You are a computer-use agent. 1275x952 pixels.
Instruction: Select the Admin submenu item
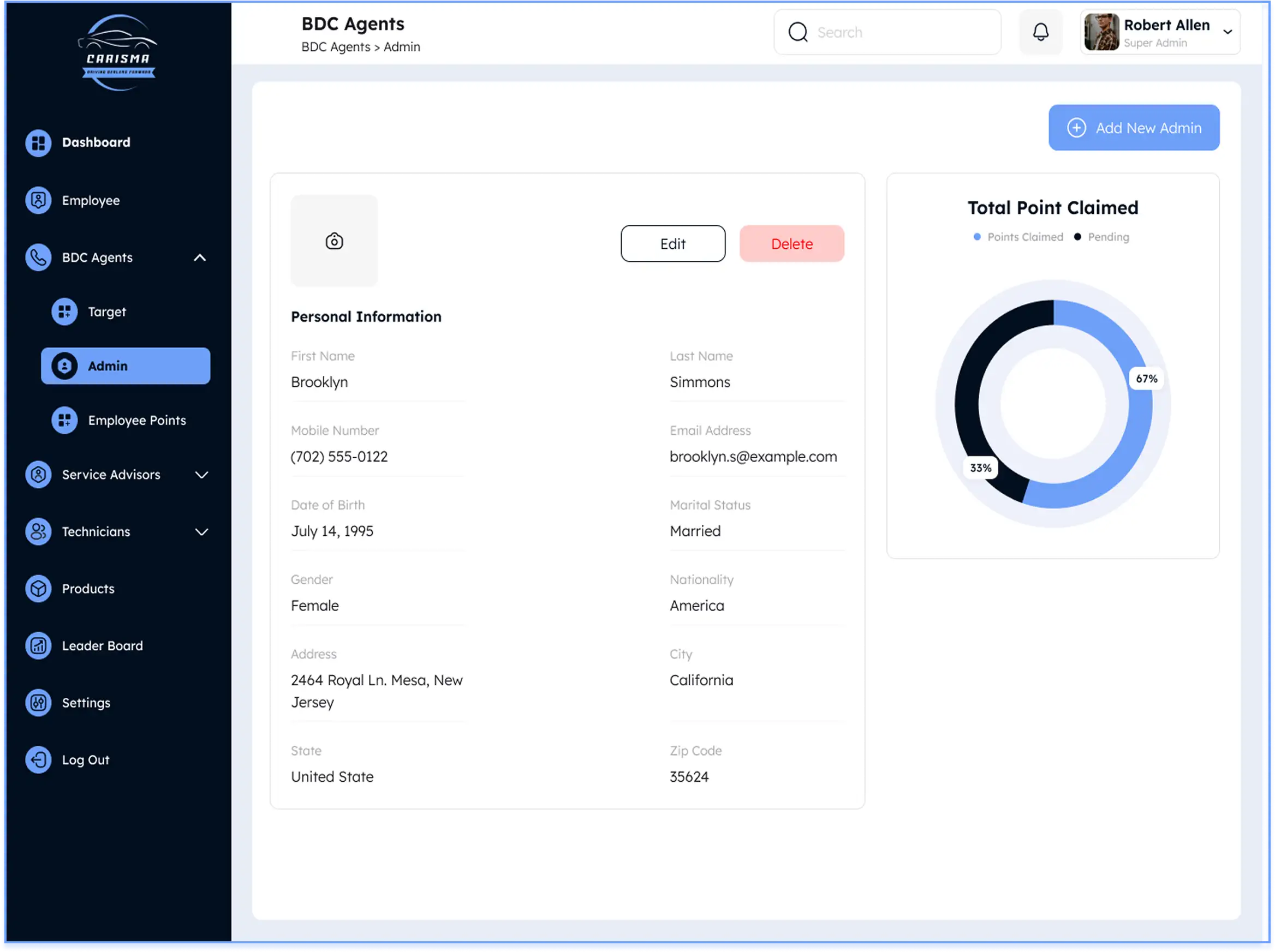point(126,366)
